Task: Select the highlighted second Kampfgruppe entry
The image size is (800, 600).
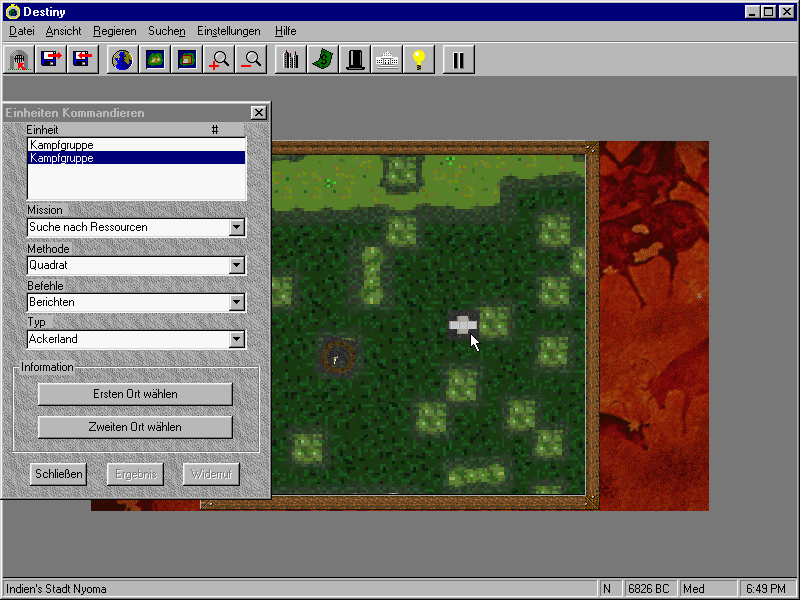Action: (137, 158)
